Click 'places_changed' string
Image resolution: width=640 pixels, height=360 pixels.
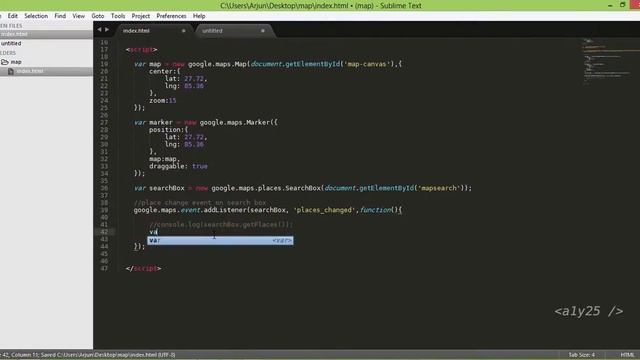(324, 210)
